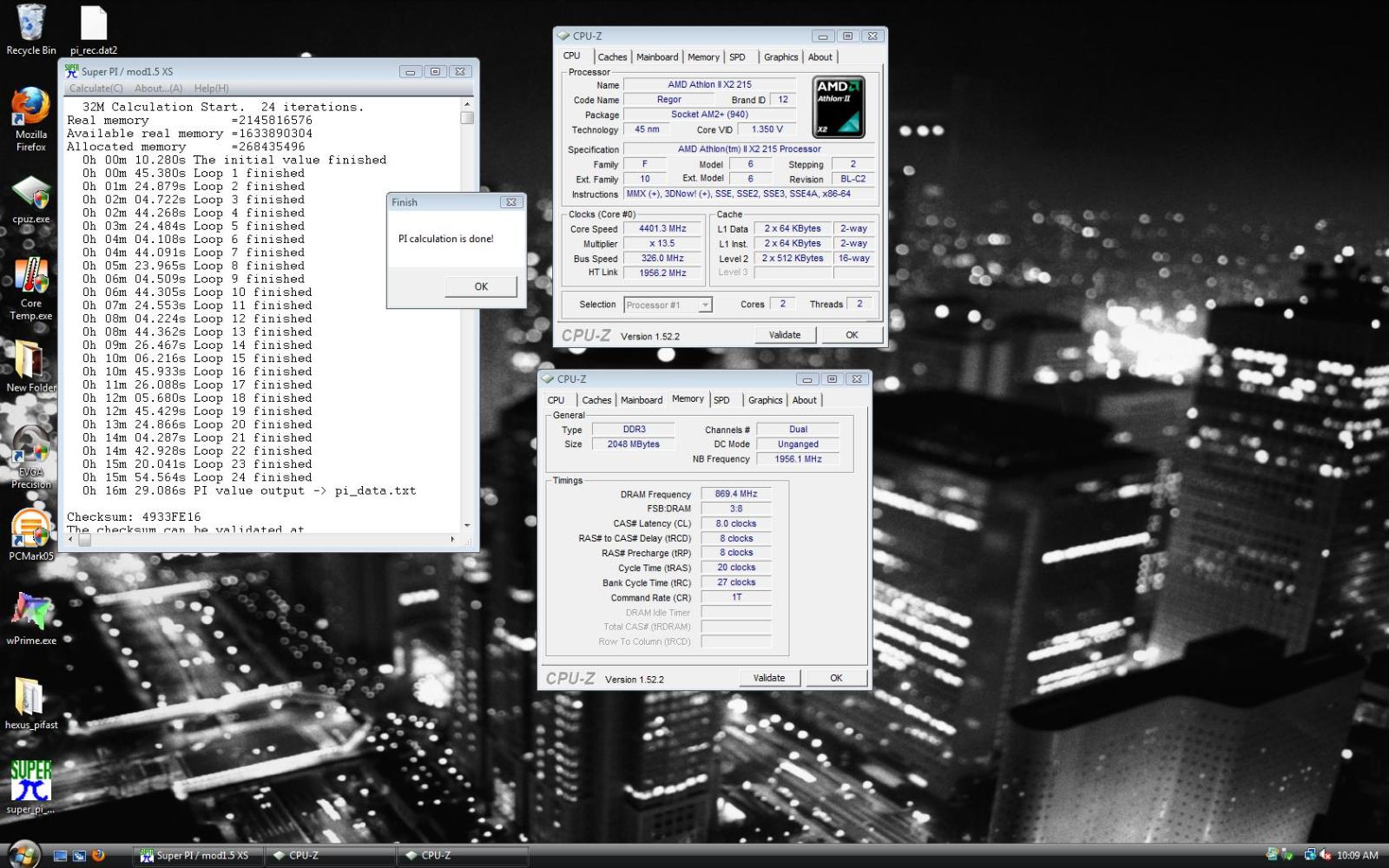
Task: Switch to Mainboard tab in top CPU-Z window
Action: 657,57
